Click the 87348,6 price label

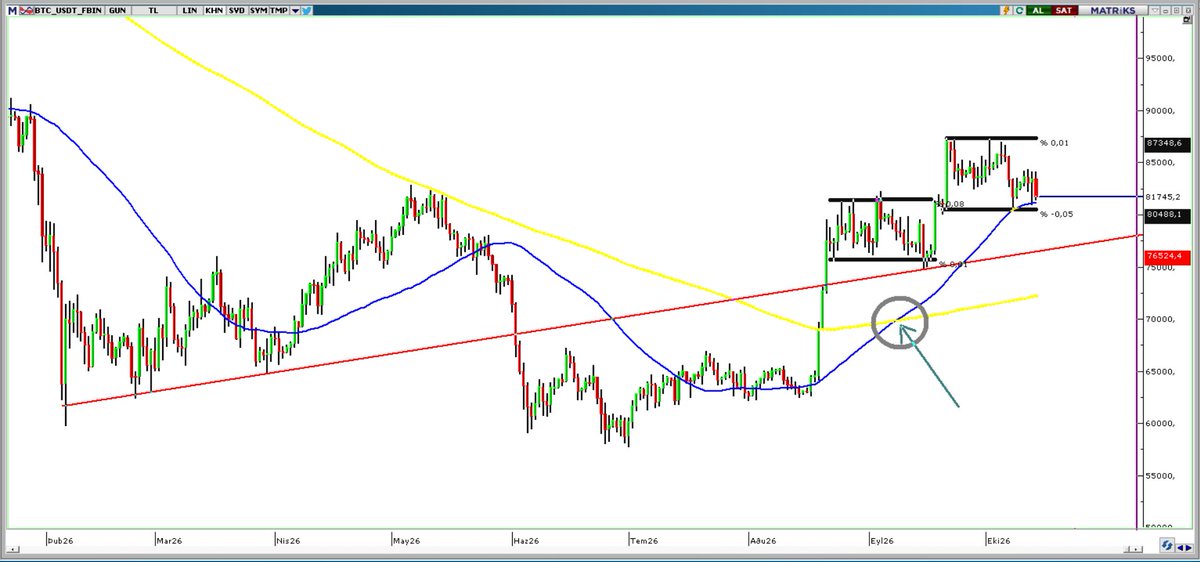1165,144
